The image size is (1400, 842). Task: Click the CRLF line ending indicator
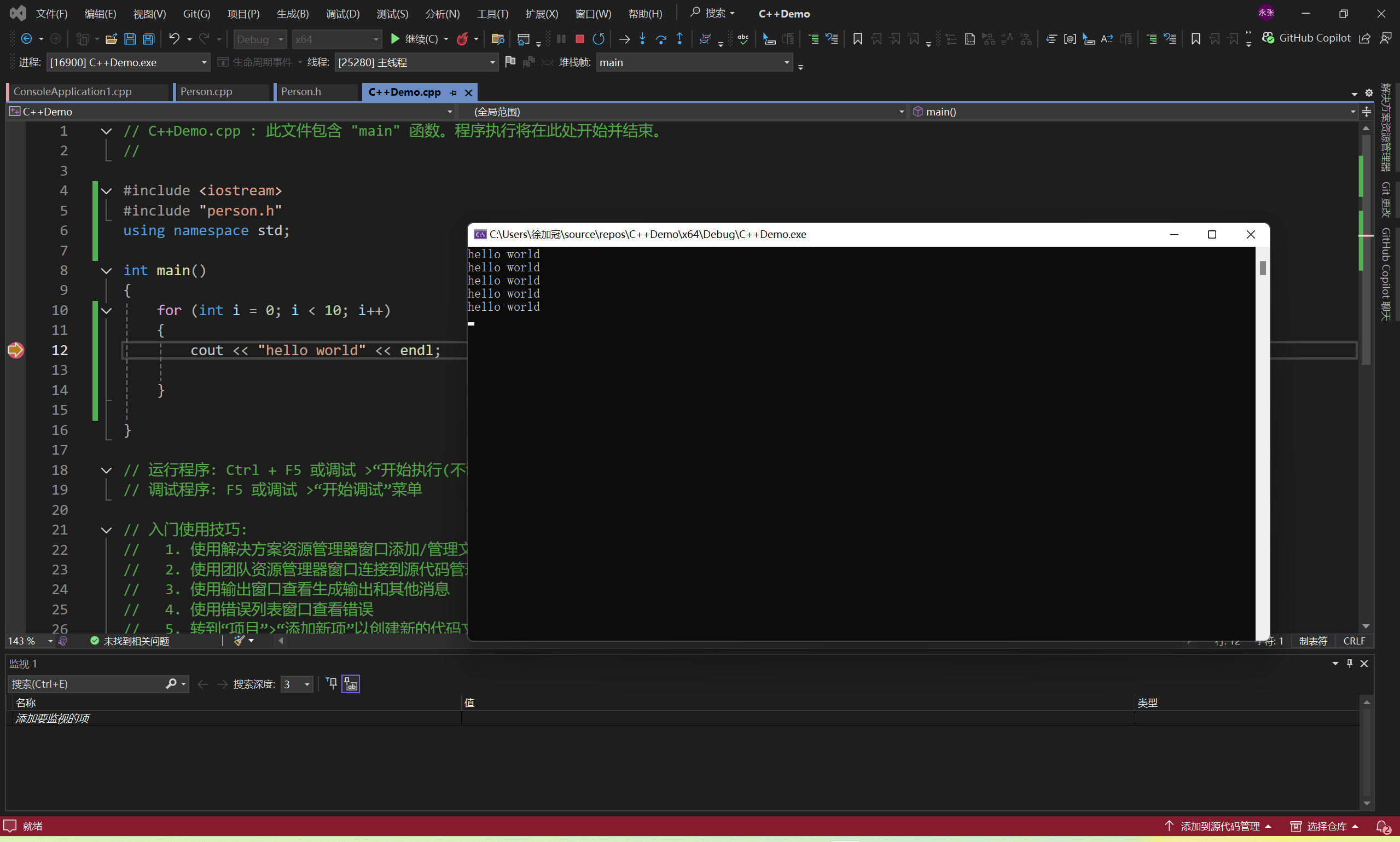(x=1354, y=641)
